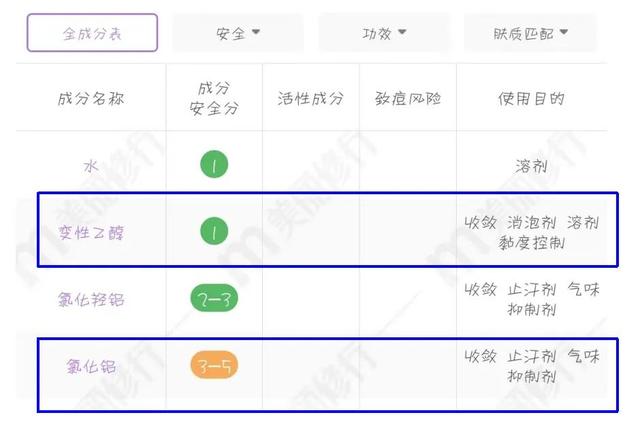Click the 成分安全分 column header

coord(214,98)
